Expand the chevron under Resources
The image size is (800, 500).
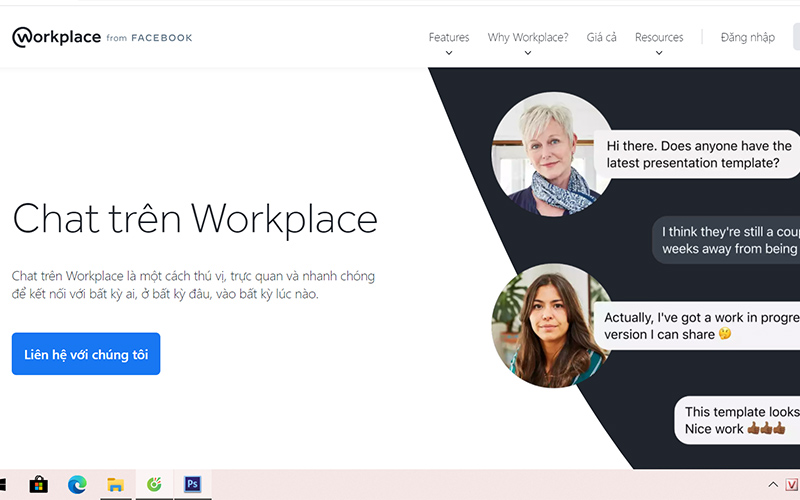point(659,53)
